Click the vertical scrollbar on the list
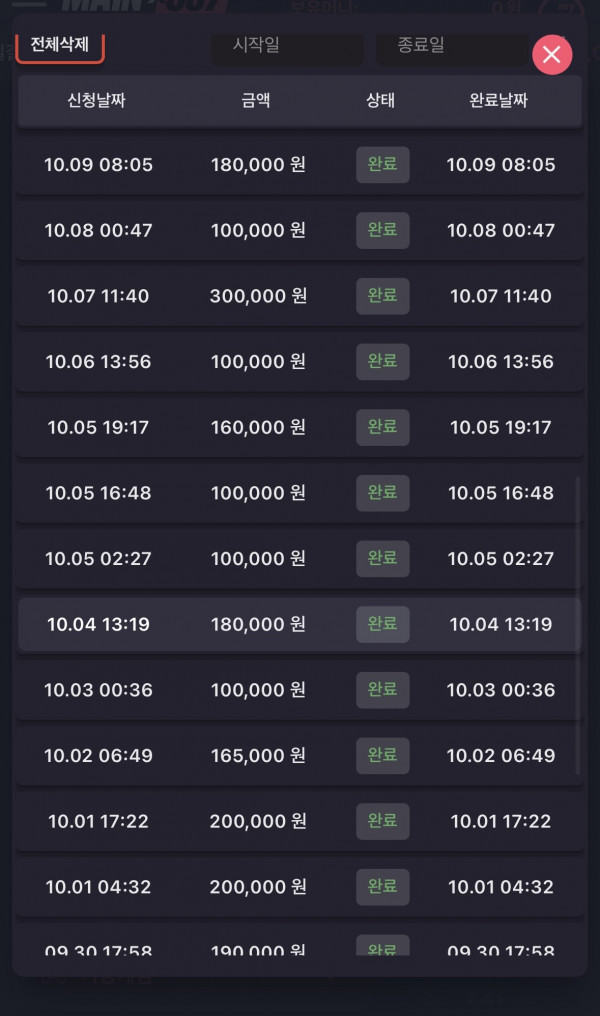Viewport: 600px width, 1016px height. point(577,625)
